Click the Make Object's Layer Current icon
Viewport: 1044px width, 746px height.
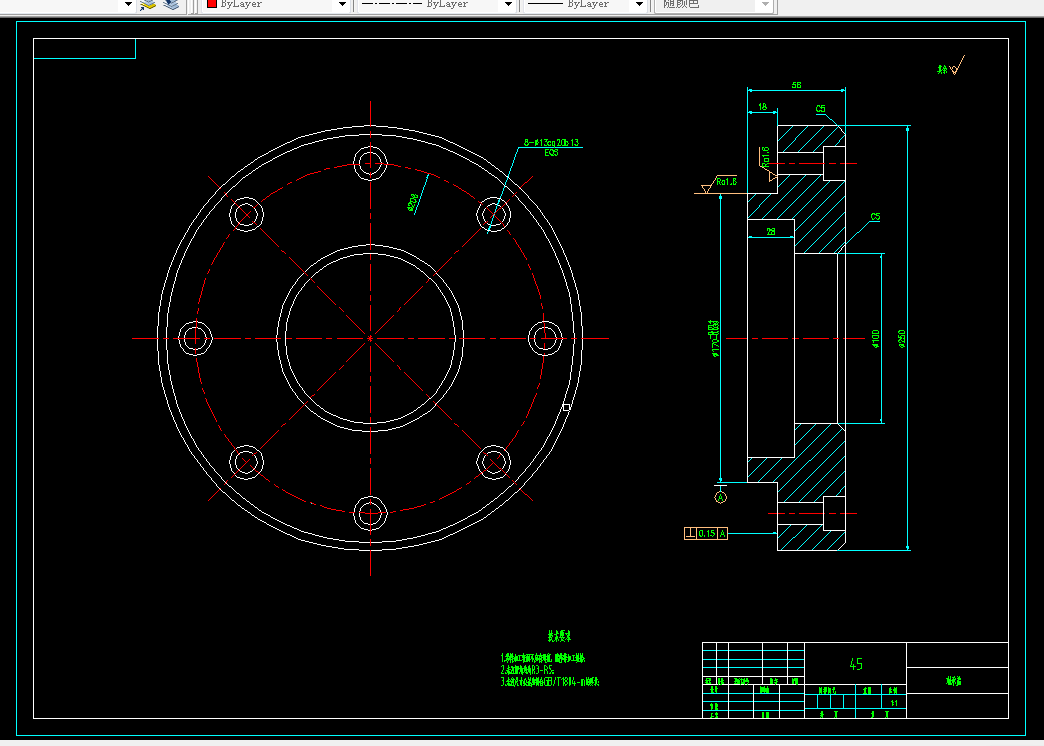pos(148,5)
